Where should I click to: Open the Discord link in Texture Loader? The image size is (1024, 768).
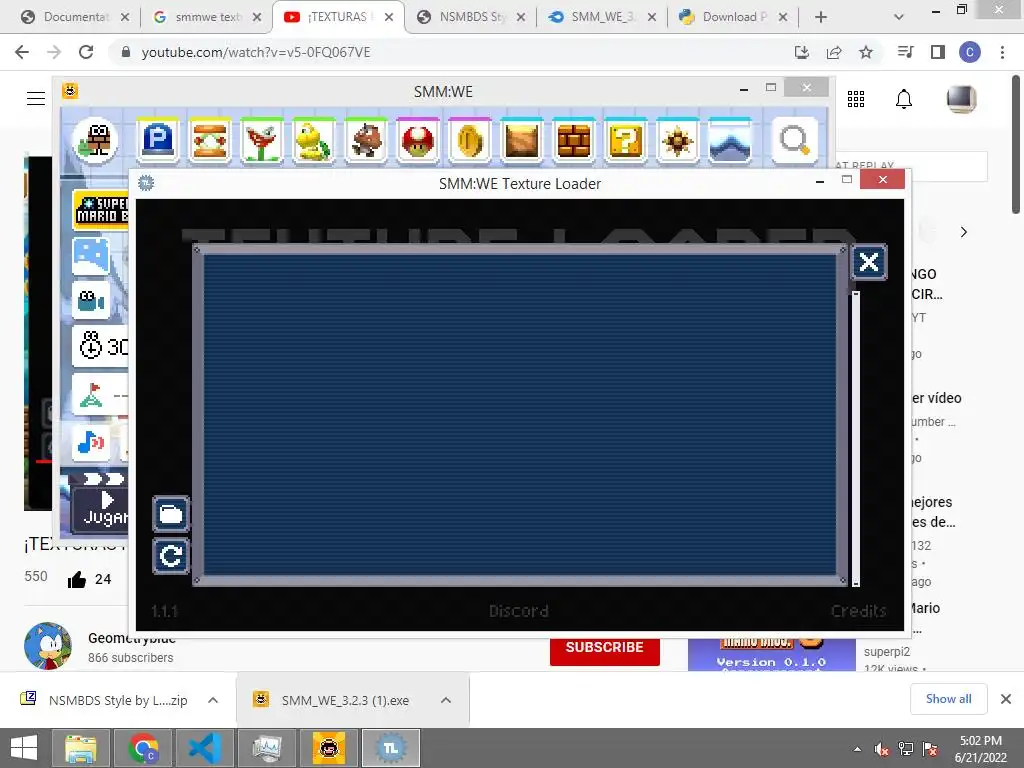tap(519, 611)
